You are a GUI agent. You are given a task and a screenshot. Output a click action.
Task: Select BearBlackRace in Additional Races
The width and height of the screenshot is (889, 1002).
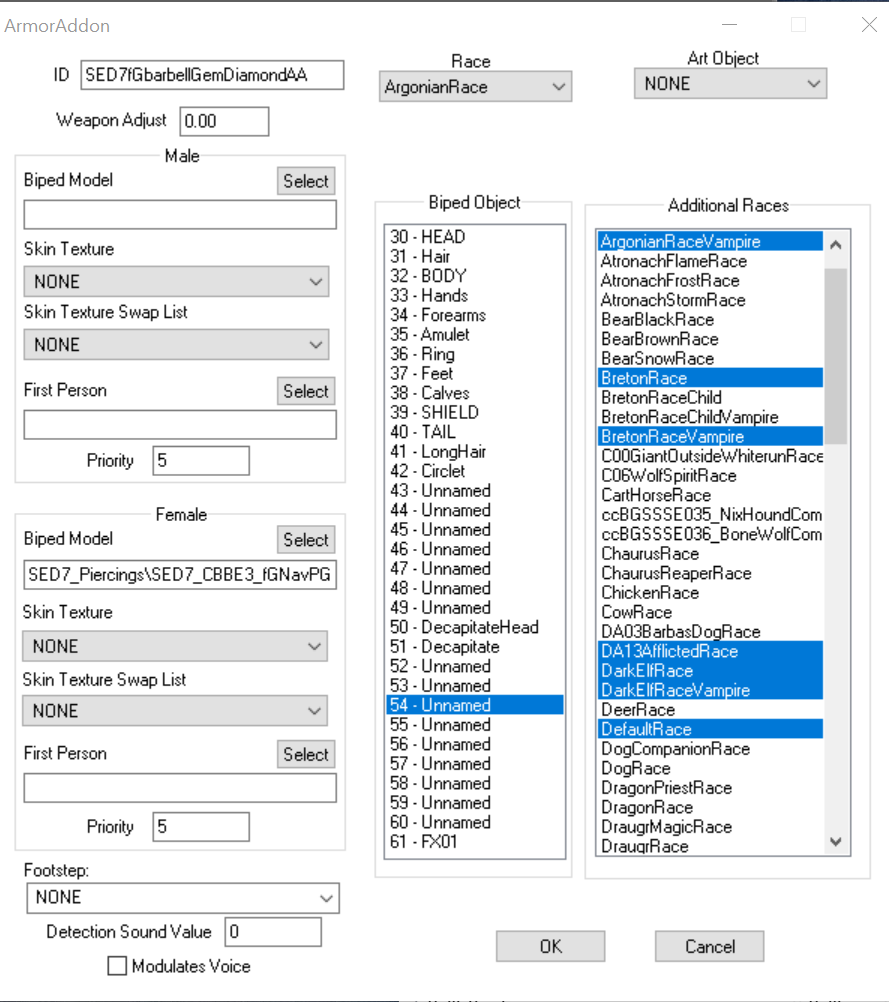[x=710, y=320]
